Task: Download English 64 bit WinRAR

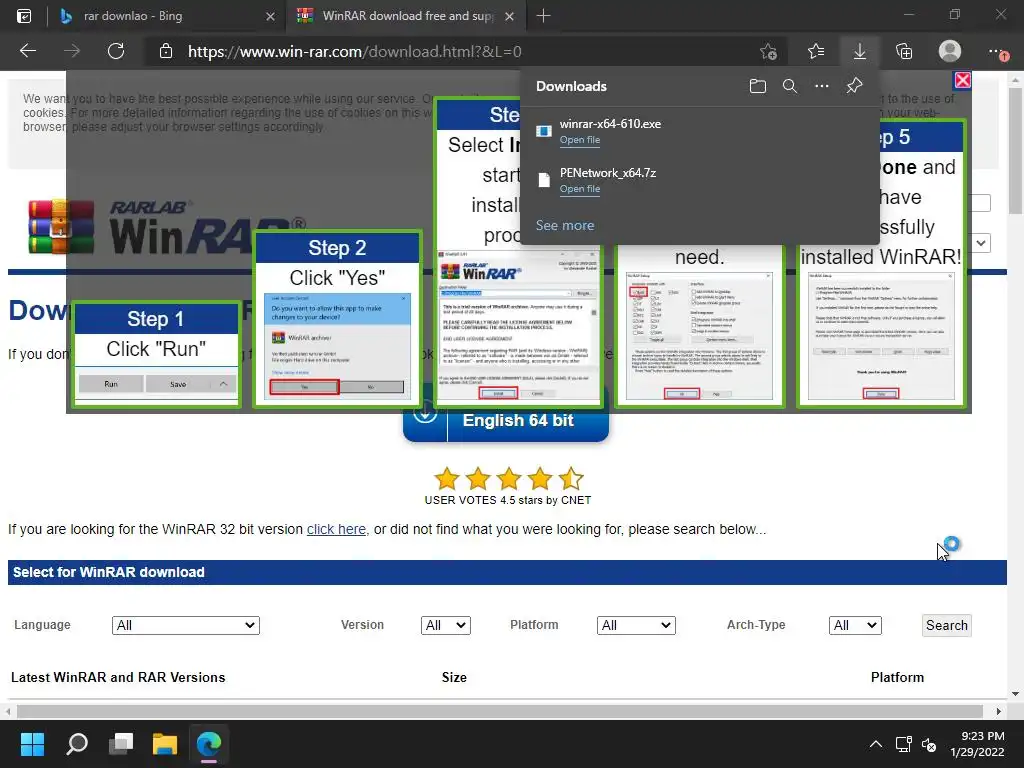Action: pos(506,421)
